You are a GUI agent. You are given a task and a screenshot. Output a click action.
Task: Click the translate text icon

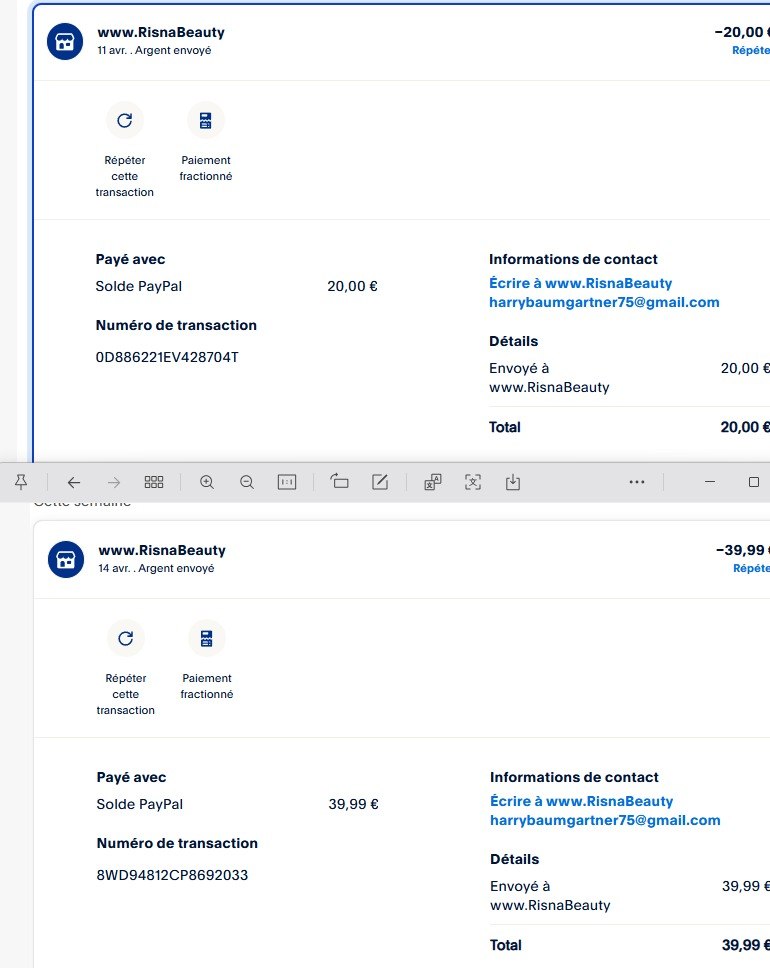(x=433, y=482)
